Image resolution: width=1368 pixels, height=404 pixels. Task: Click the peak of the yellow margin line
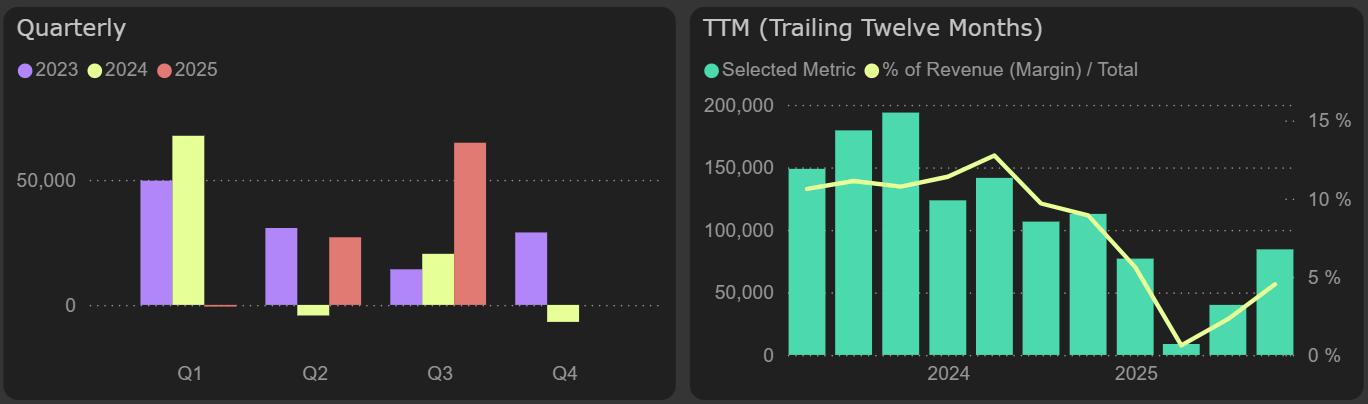pyautogui.click(x=994, y=155)
